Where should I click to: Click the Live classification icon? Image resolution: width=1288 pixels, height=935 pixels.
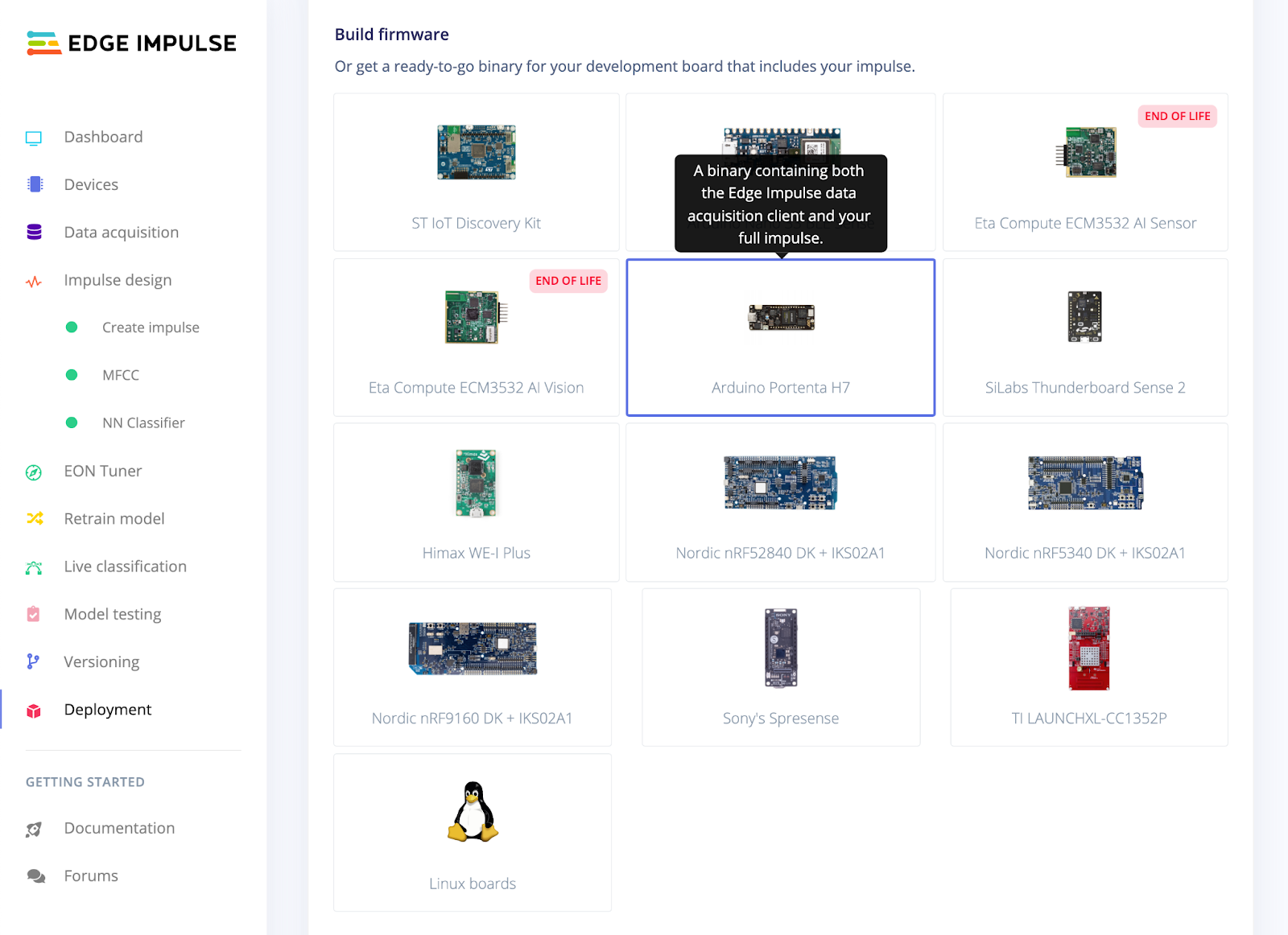[x=34, y=568]
